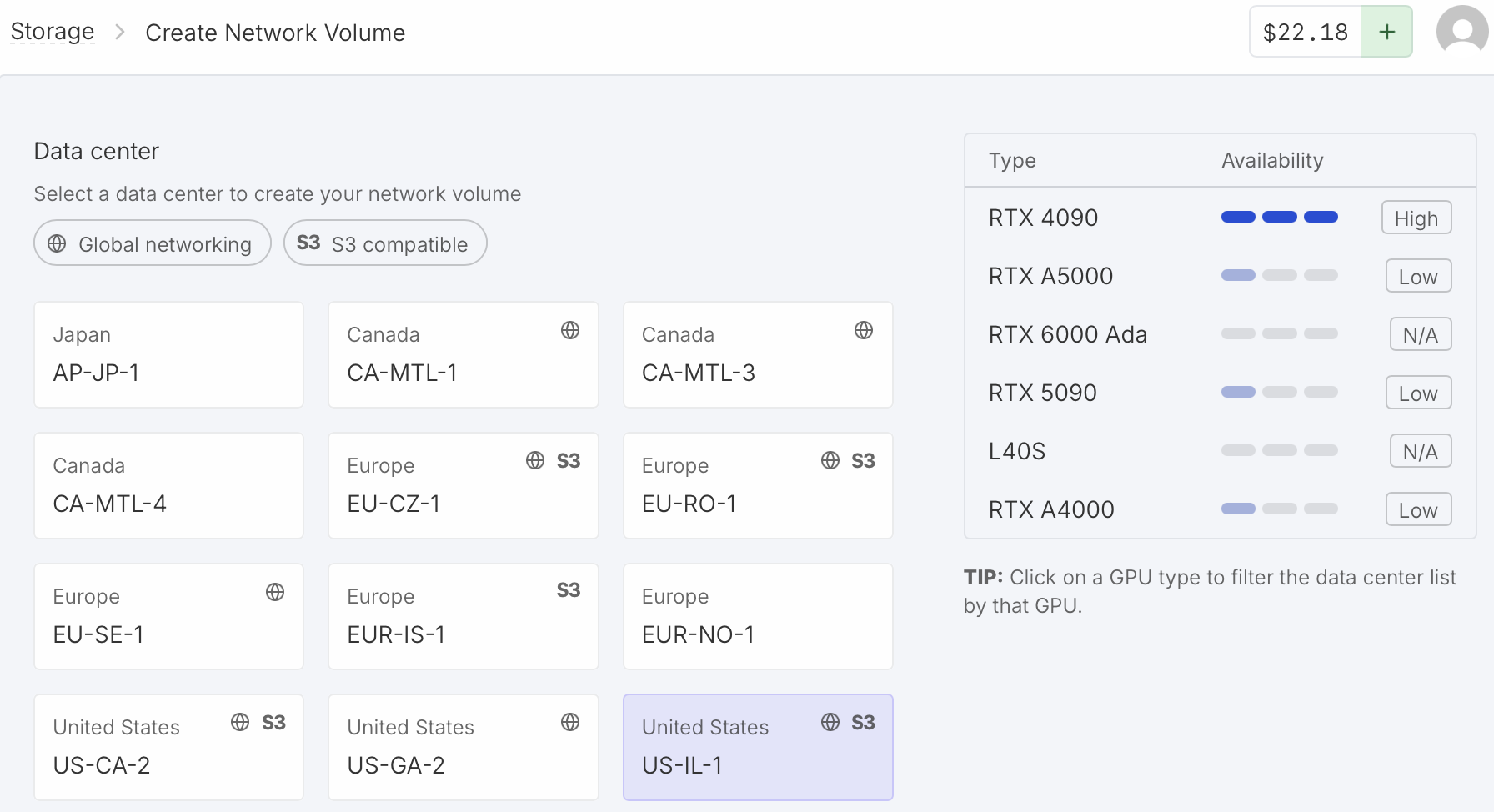The image size is (1494, 812).
Task: Filter data centers by RTX 4090
Action: (x=1043, y=218)
